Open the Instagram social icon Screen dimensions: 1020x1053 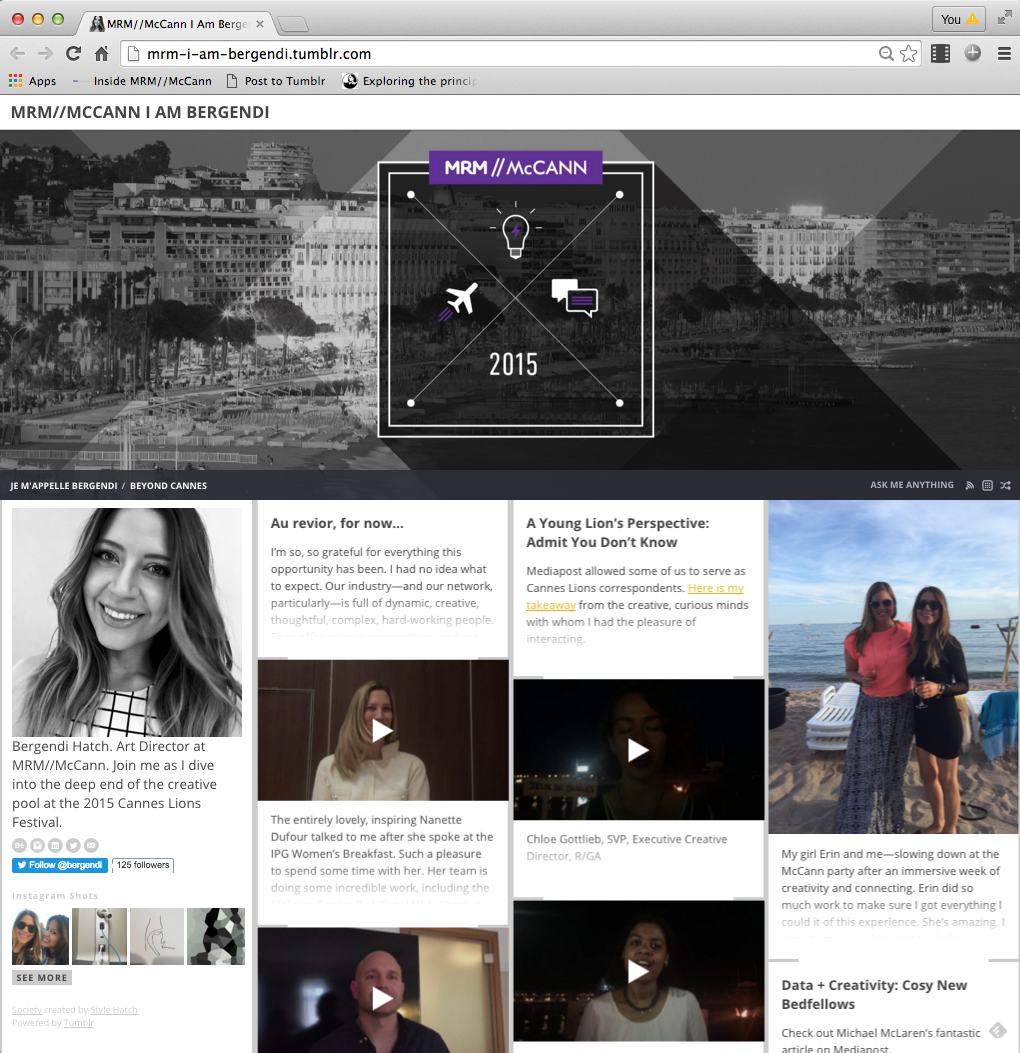37,845
